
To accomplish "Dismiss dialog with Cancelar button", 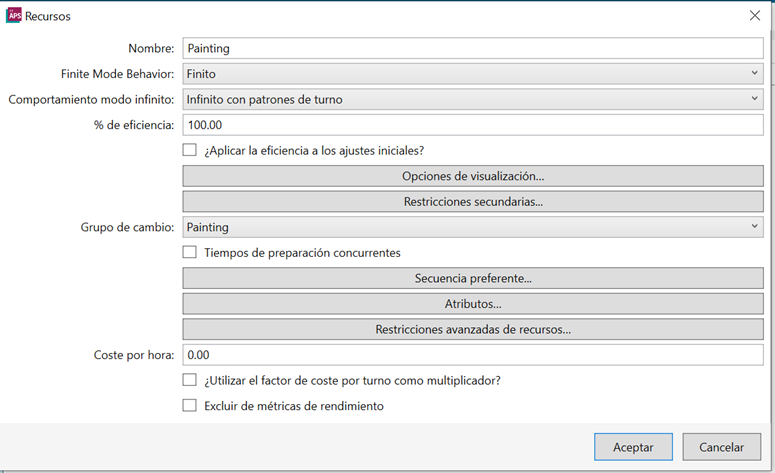I will pyautogui.click(x=722, y=447).
